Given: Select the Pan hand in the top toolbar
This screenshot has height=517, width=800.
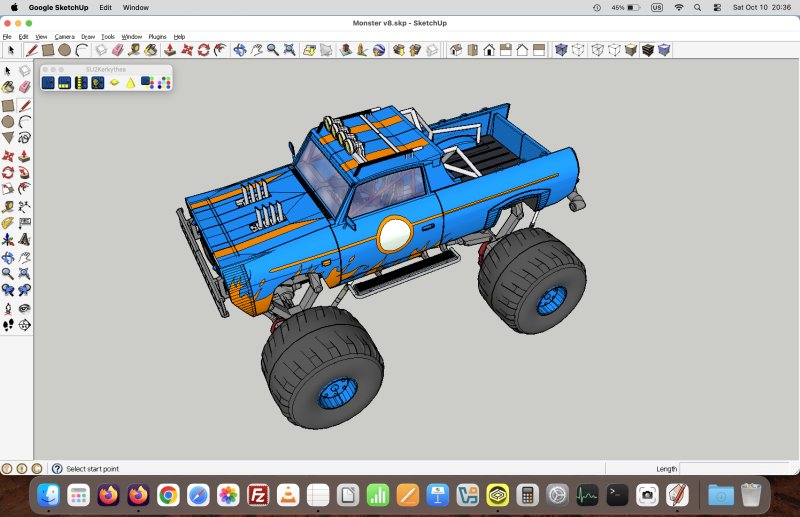Looking at the screenshot, I should (257, 50).
